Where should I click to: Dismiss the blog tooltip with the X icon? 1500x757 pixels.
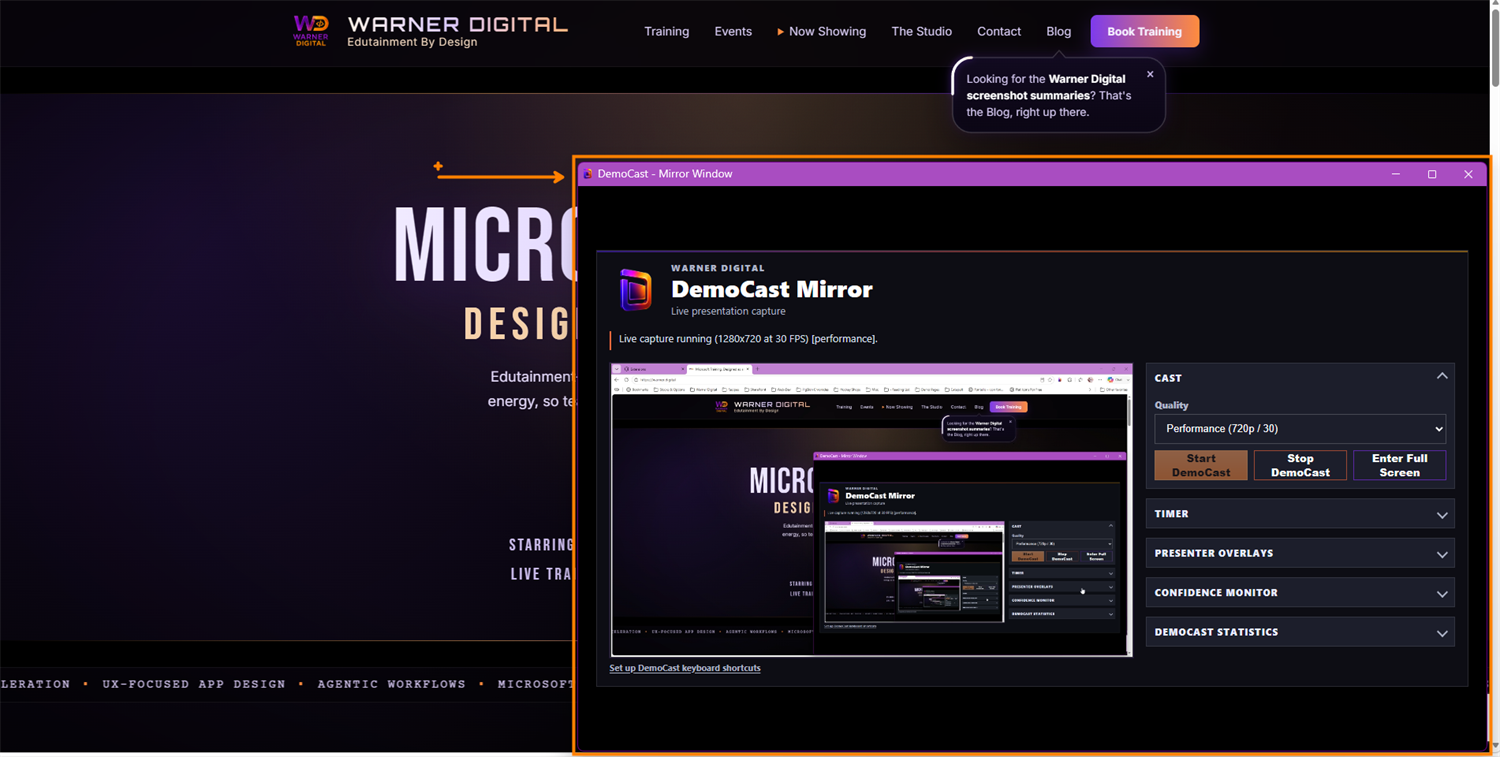point(1150,74)
